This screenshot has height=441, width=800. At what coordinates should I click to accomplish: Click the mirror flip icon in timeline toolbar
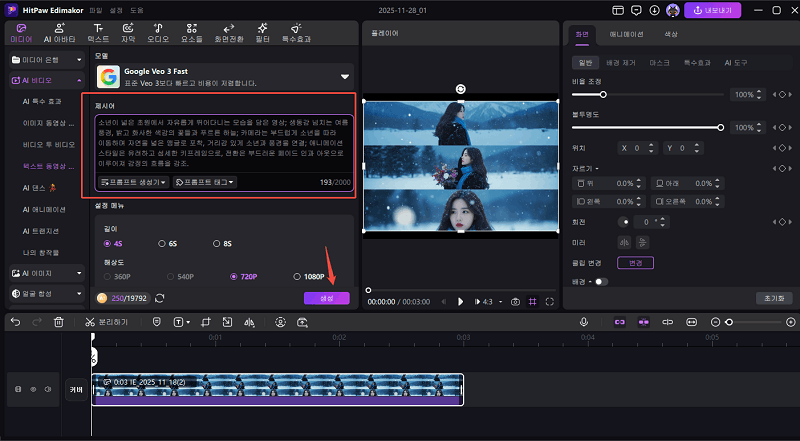[249, 322]
